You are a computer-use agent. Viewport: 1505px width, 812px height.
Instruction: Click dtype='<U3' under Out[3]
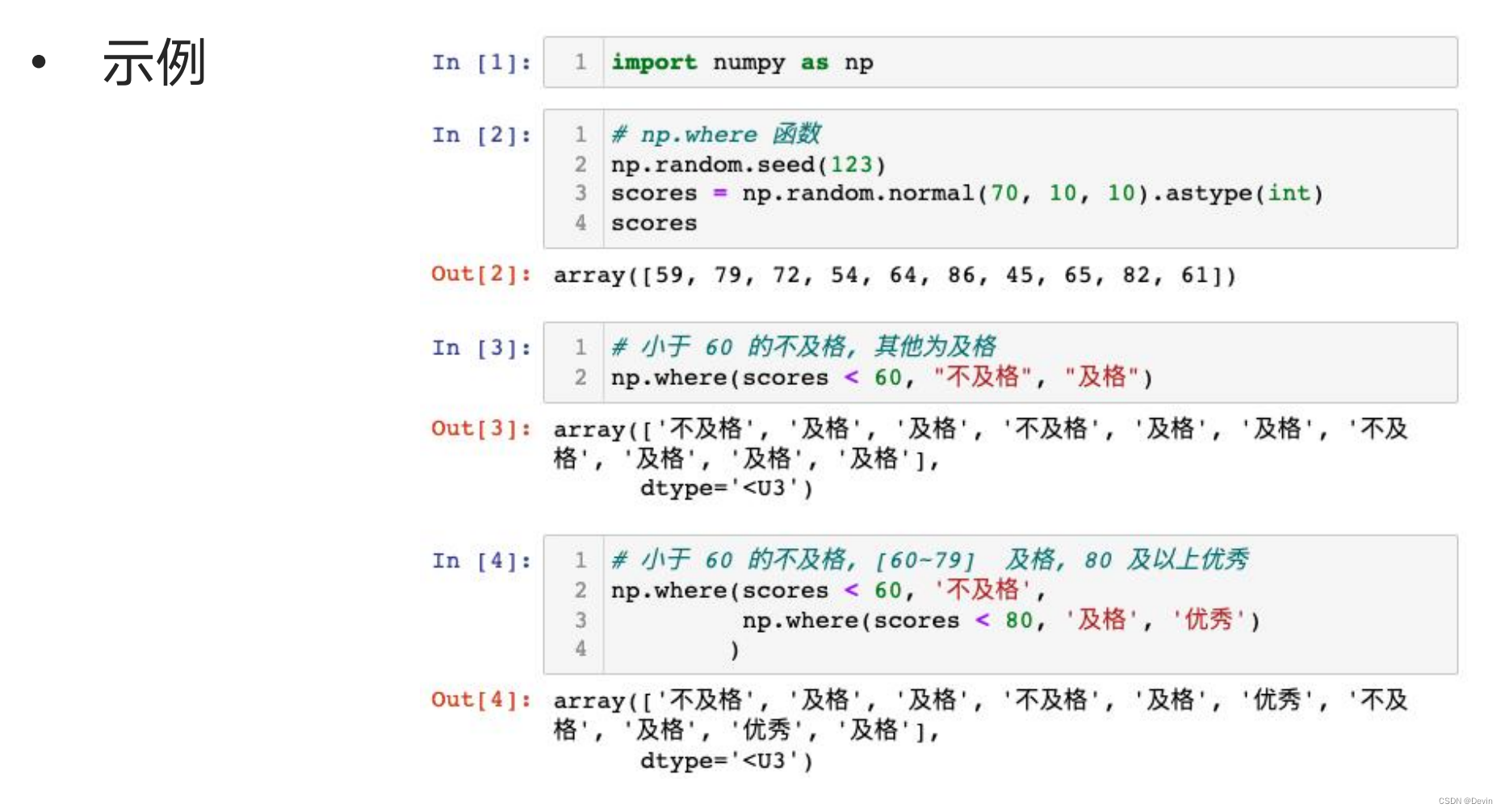click(x=727, y=489)
